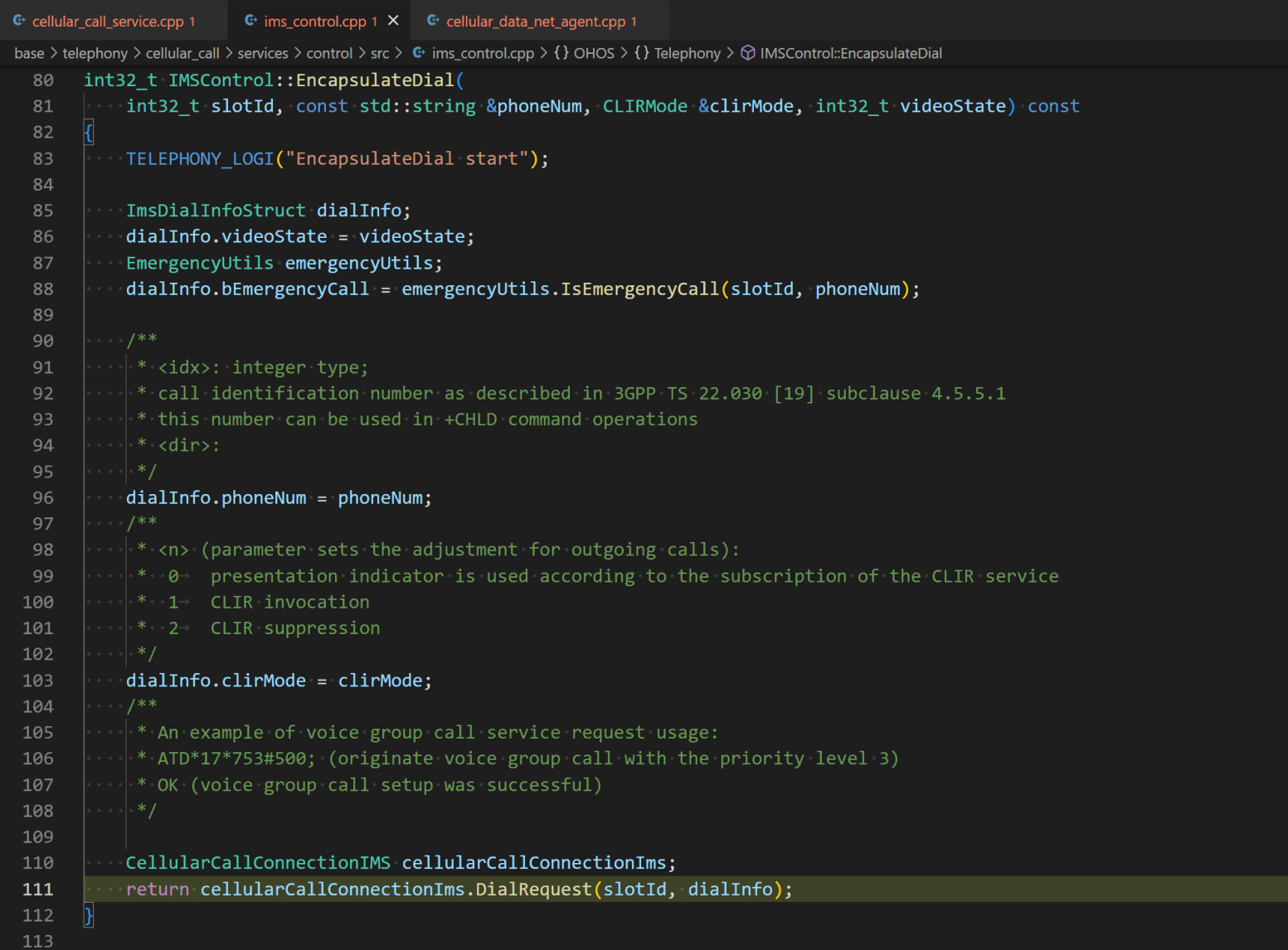Click line number 80 in the gutter
This screenshot has height=950, width=1288.
(43, 80)
